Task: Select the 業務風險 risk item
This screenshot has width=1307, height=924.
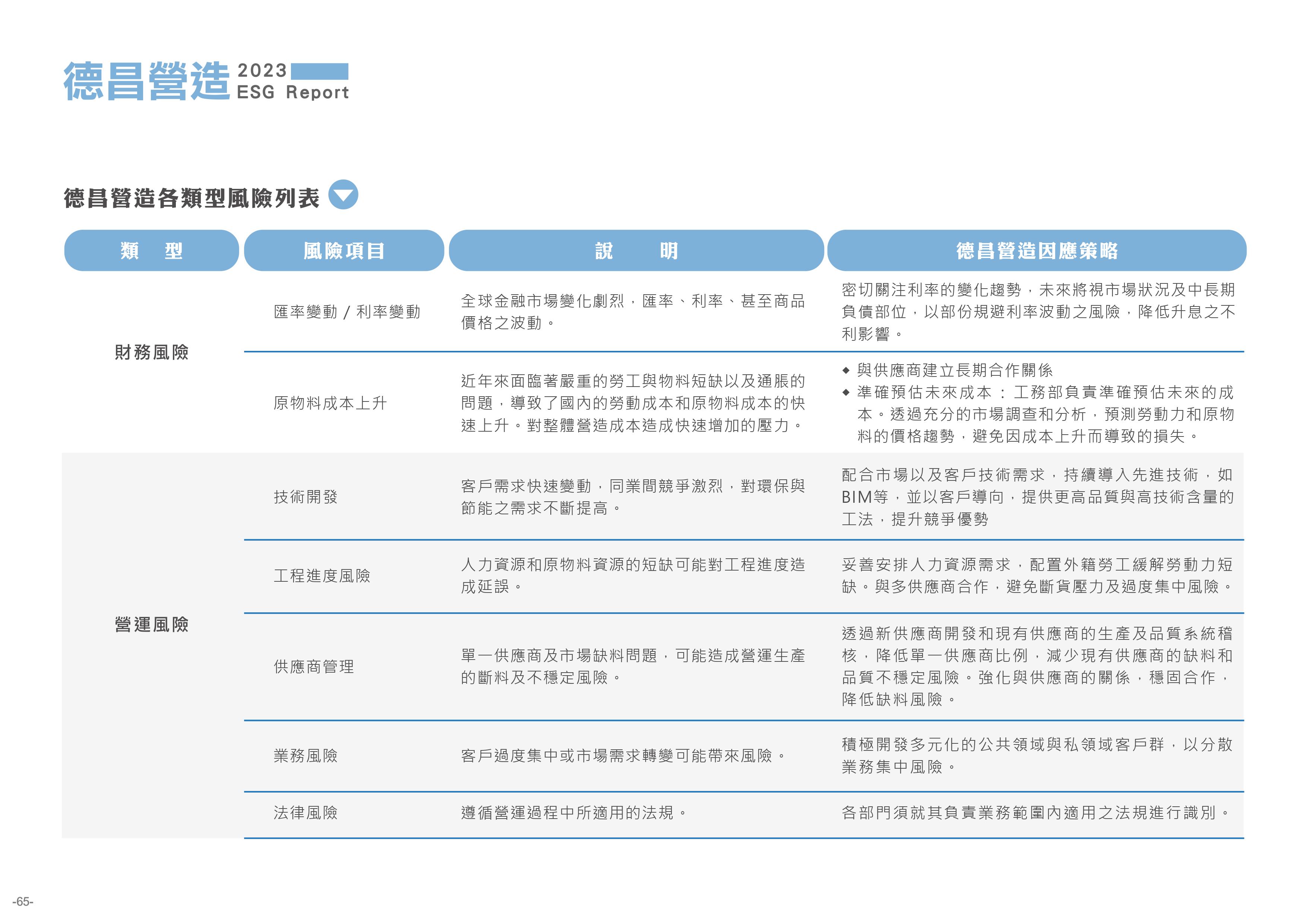Action: pyautogui.click(x=306, y=756)
